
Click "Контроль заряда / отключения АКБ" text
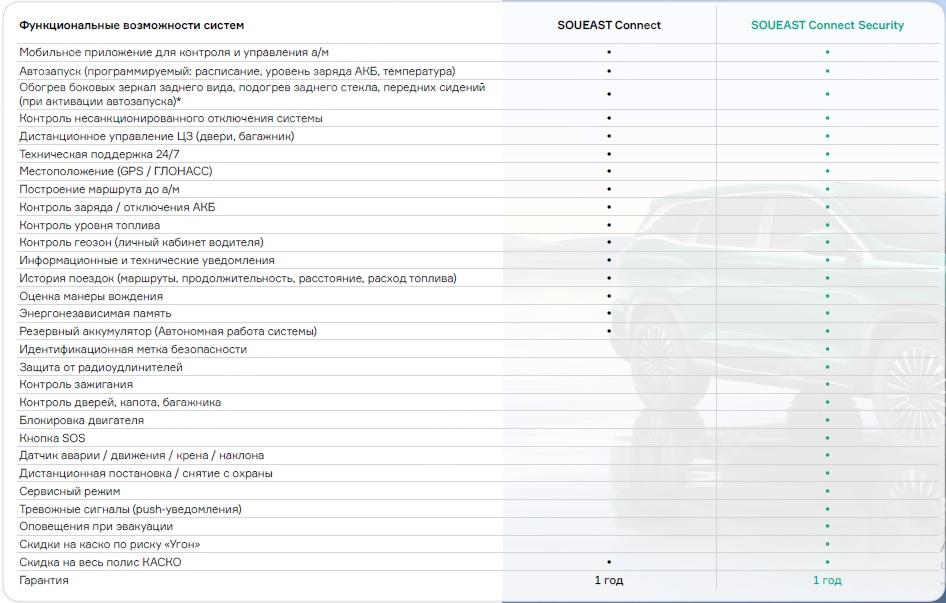117,208
